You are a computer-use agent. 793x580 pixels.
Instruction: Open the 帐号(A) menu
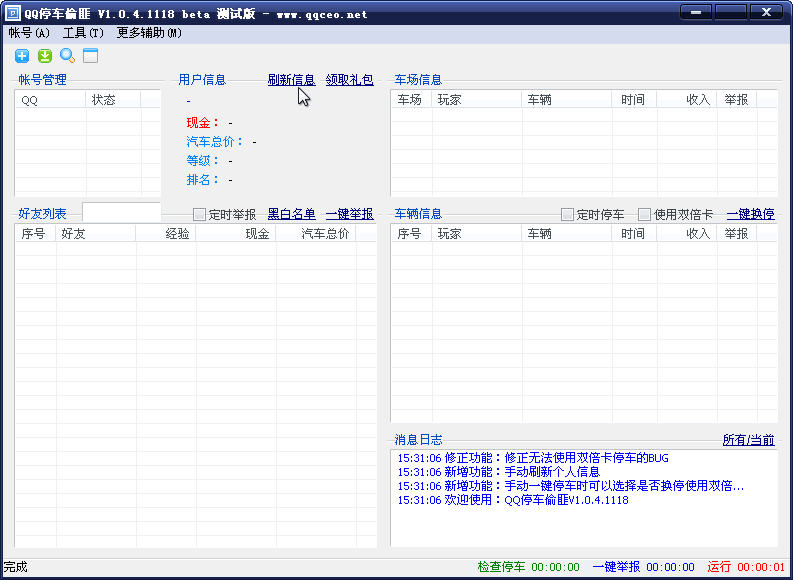(29, 33)
